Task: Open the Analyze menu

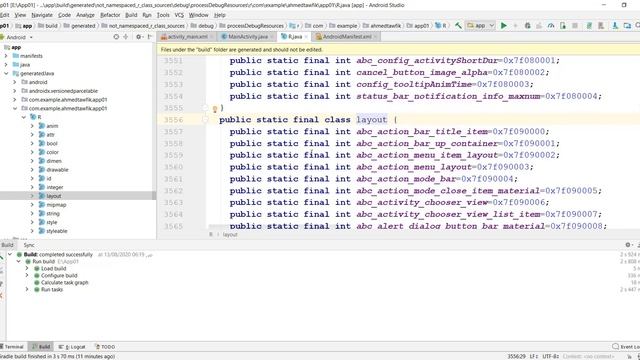Action: point(85,15)
